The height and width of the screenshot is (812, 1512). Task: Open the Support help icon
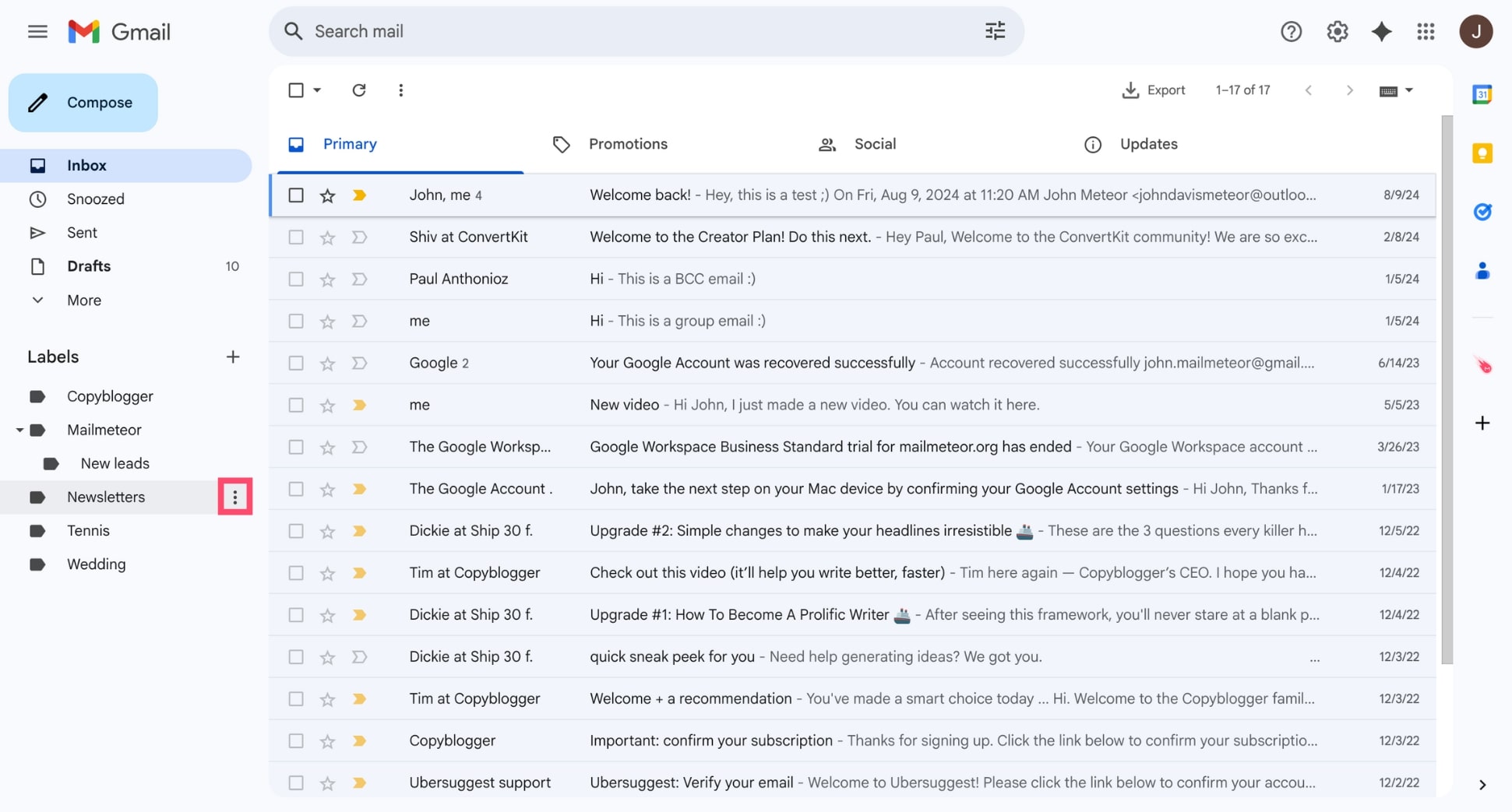click(1291, 31)
